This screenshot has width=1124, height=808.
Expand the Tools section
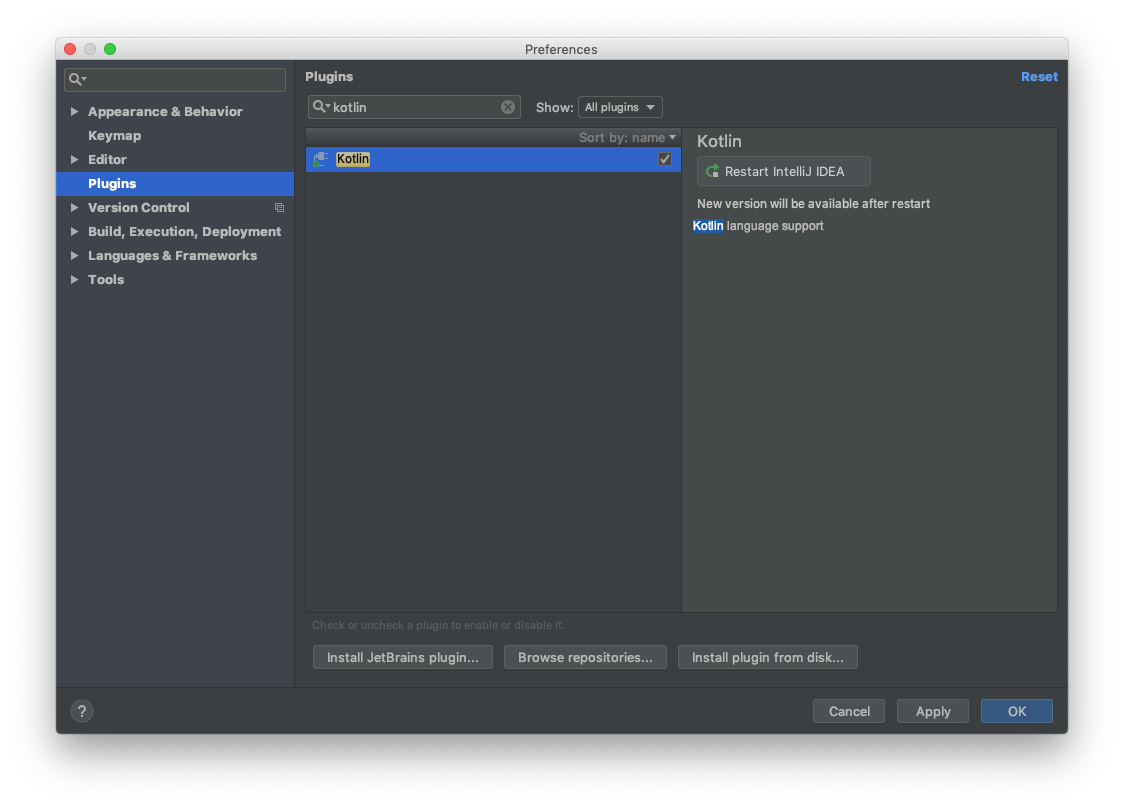[x=75, y=280]
